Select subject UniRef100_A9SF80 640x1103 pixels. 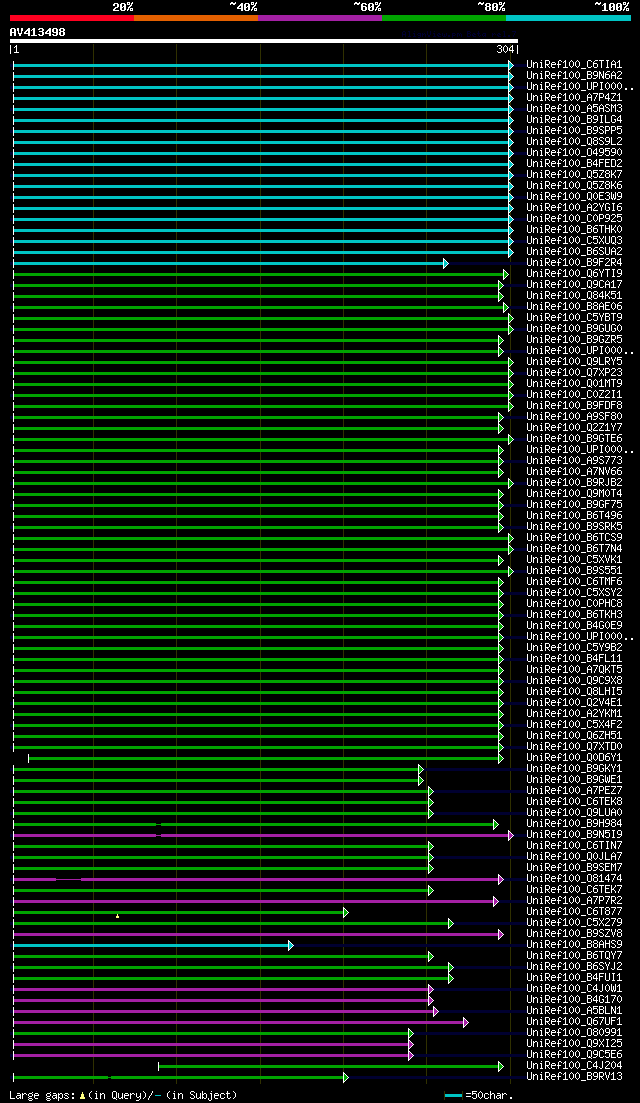point(574,416)
